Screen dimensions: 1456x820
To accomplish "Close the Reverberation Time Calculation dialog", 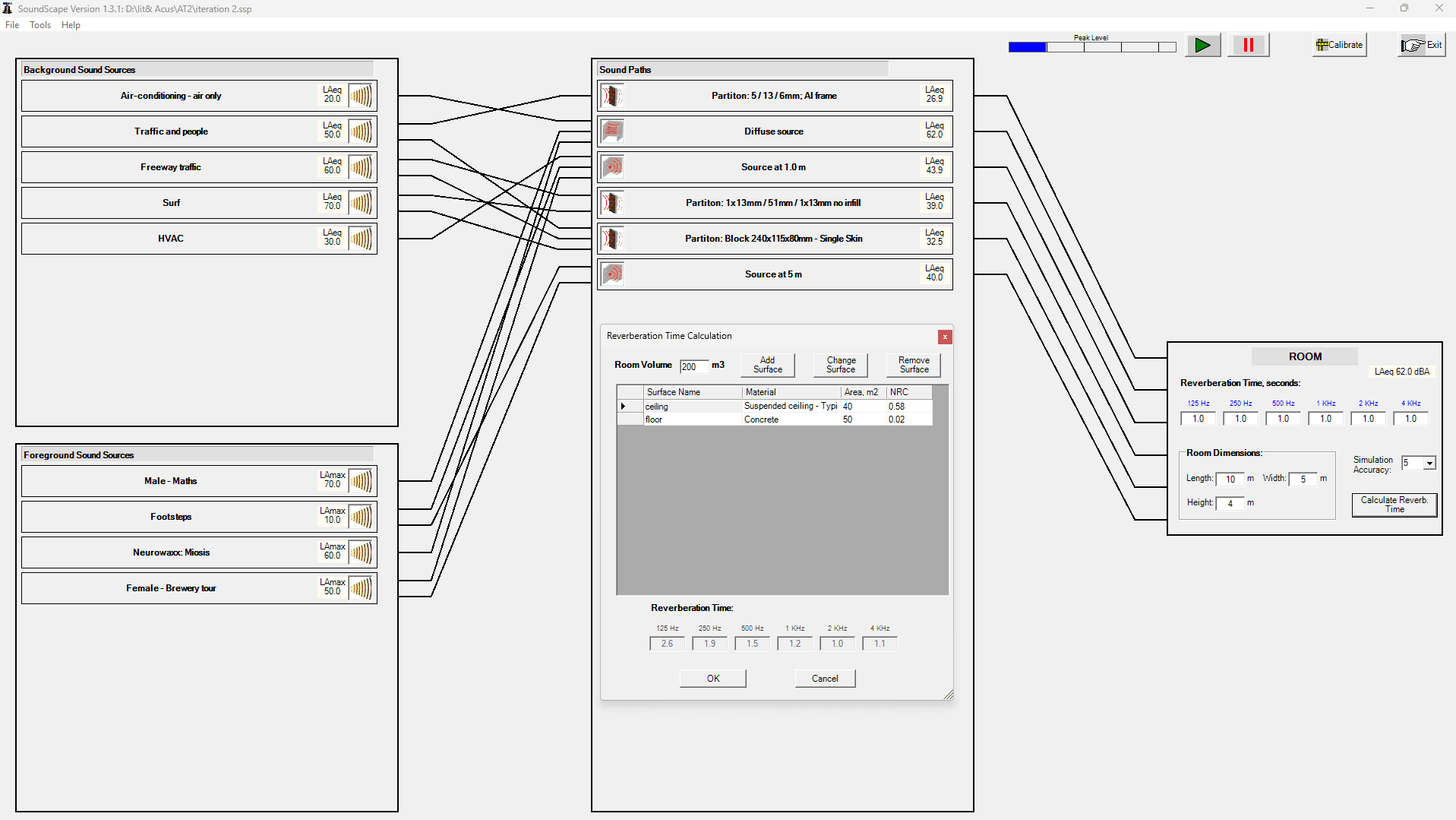I will [945, 337].
